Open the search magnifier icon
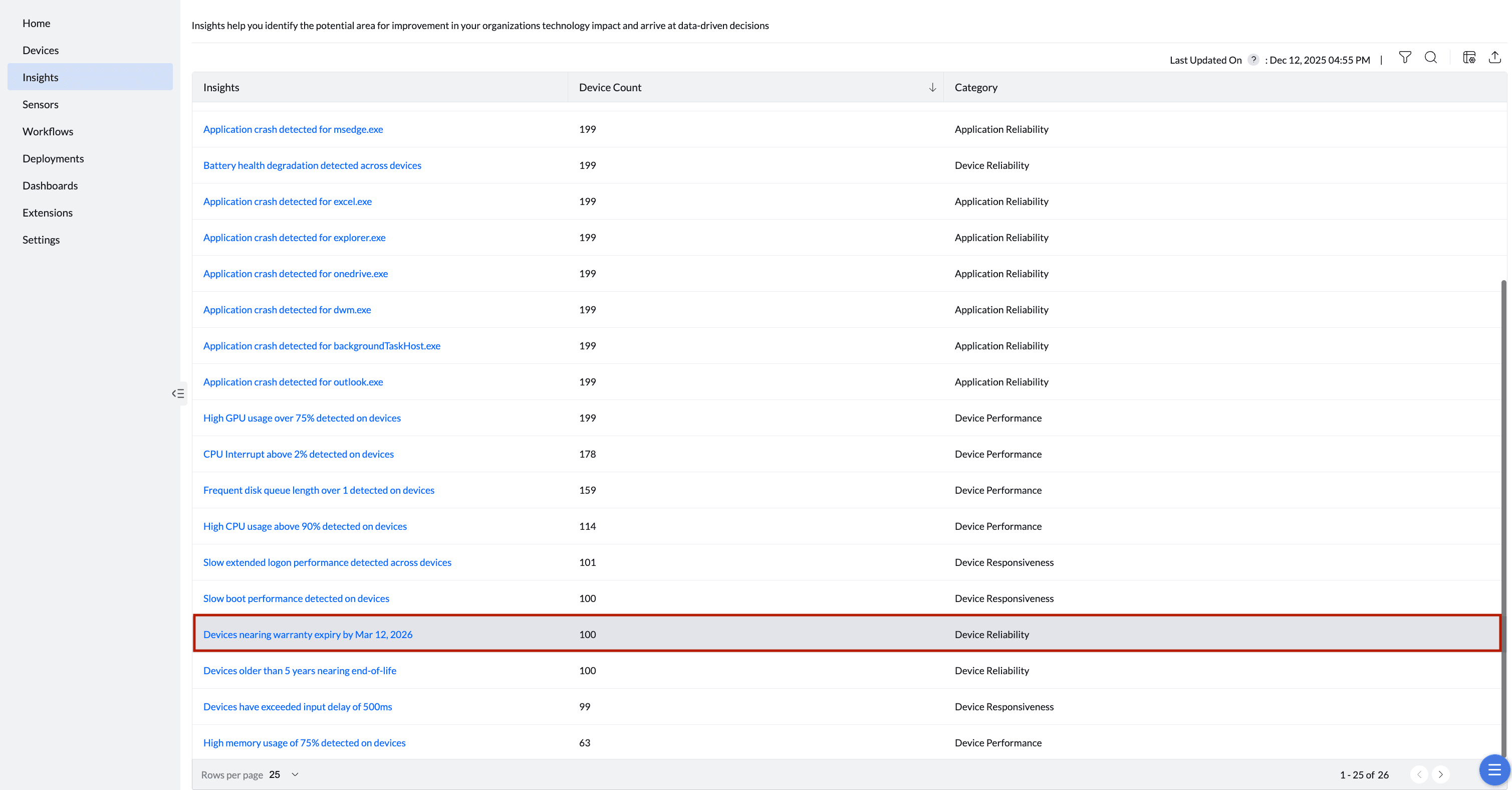 pos(1430,58)
